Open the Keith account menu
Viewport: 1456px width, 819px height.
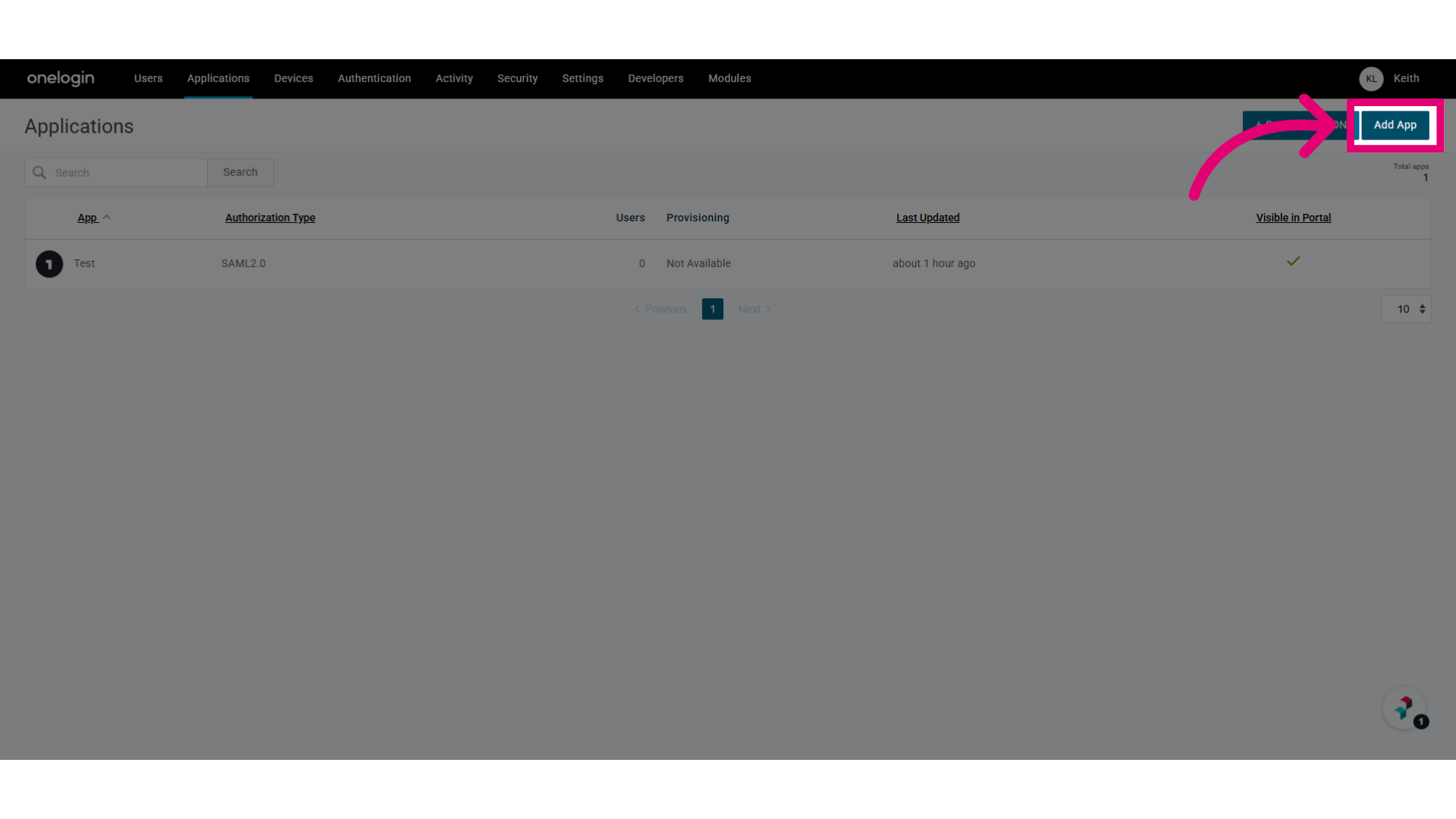(1406, 78)
